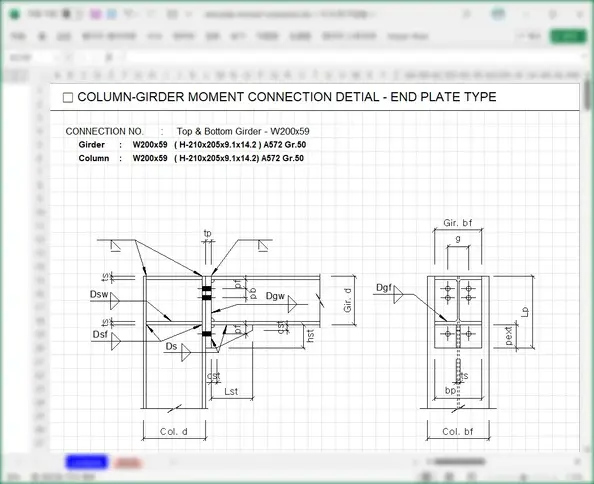Click the 'W200x59' value in the Column row
The width and height of the screenshot is (594, 484).
[150, 158]
